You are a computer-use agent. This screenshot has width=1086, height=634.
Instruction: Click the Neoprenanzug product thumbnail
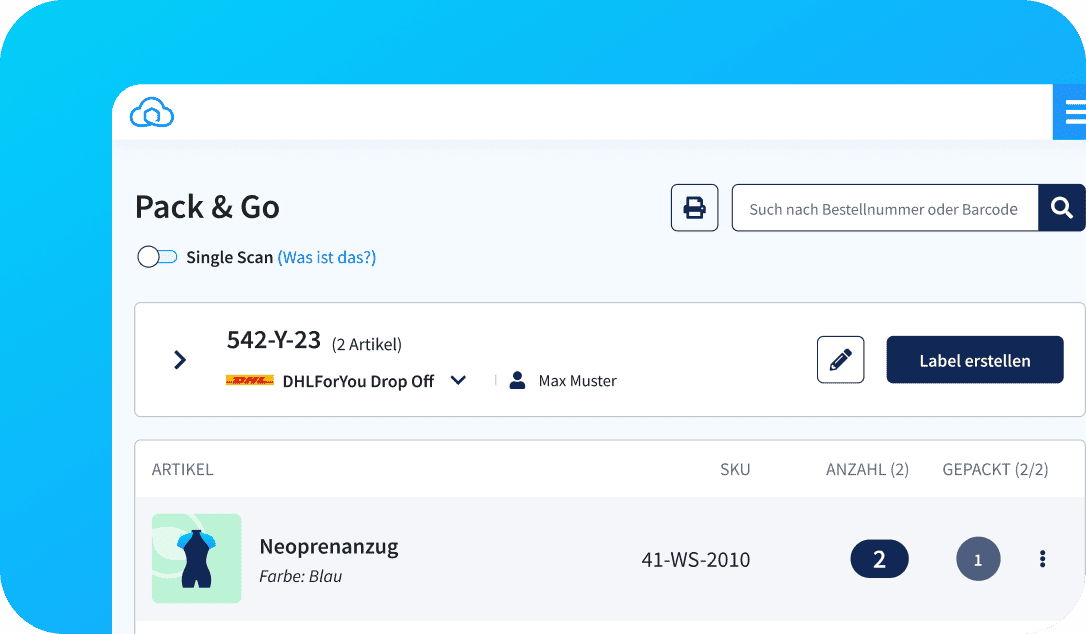196,558
